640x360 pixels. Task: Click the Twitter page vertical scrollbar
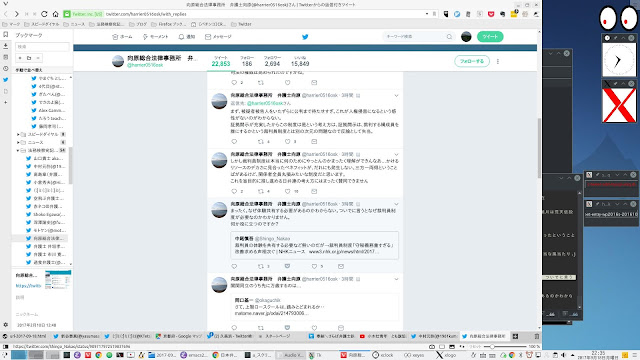coord(539,148)
